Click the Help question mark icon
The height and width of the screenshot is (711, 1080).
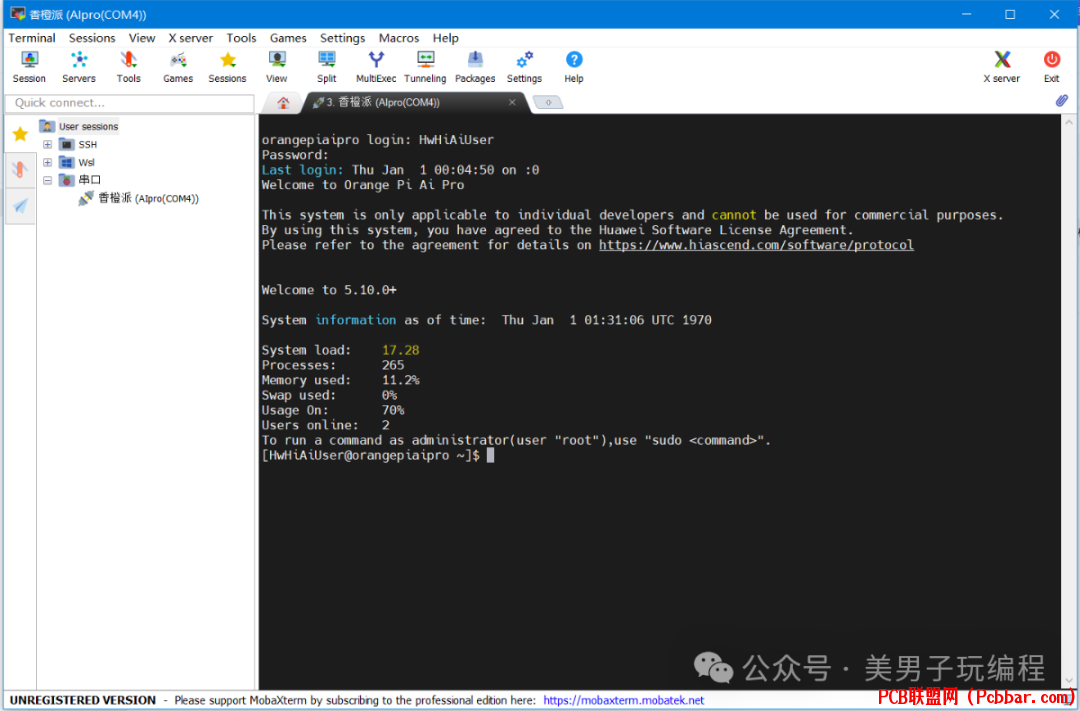(574, 68)
